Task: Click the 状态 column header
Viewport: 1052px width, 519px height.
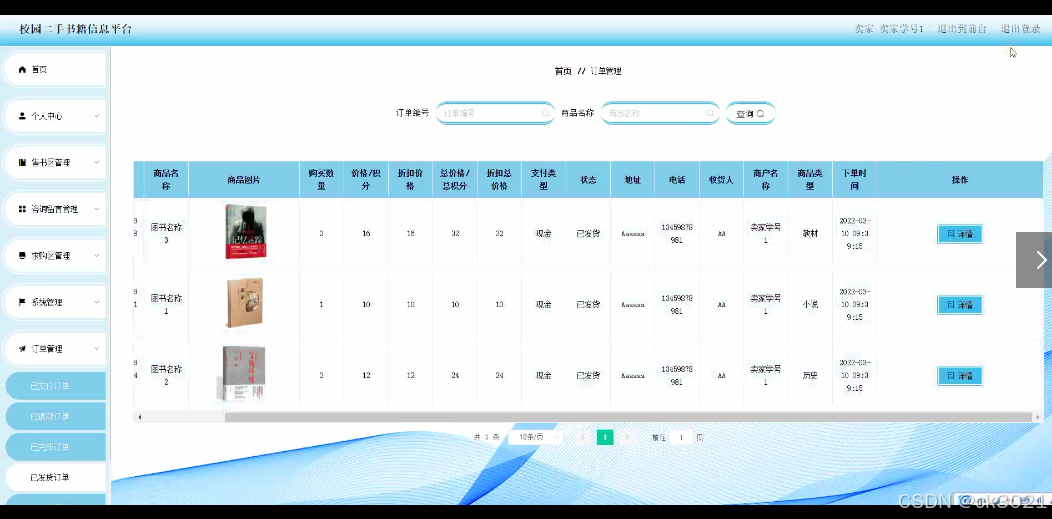Action: click(x=588, y=180)
